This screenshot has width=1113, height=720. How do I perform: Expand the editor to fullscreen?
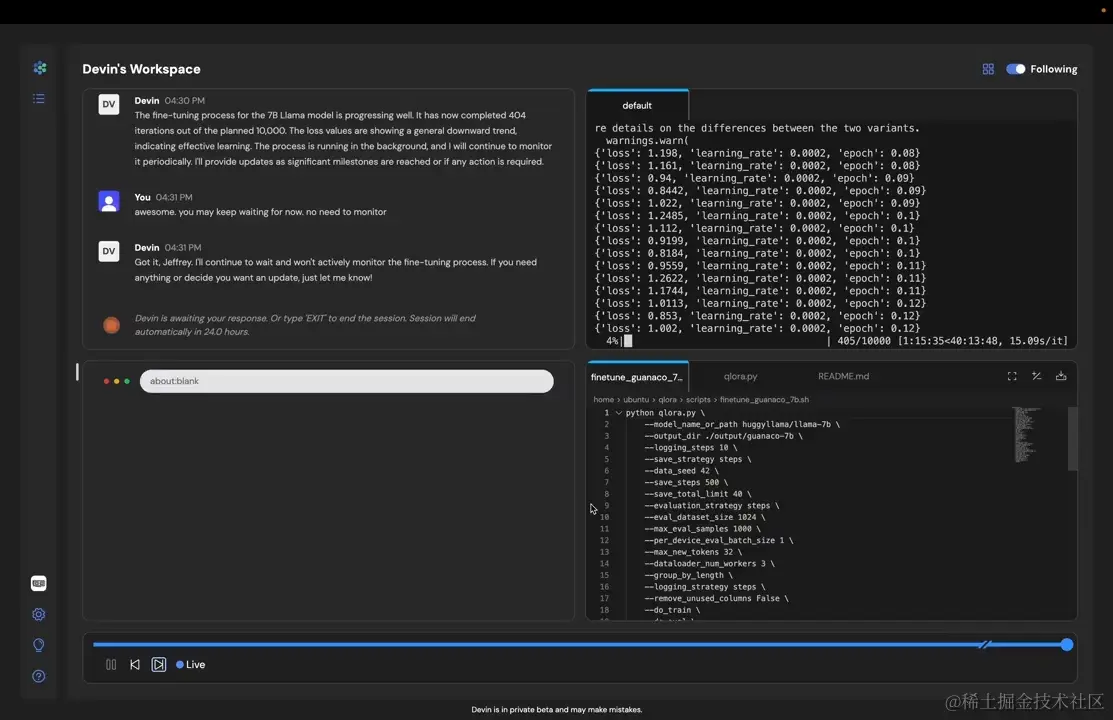(1012, 376)
